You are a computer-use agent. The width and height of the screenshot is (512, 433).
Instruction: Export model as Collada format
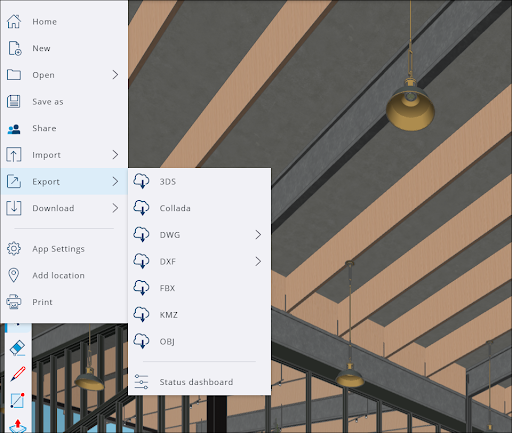tap(199, 208)
